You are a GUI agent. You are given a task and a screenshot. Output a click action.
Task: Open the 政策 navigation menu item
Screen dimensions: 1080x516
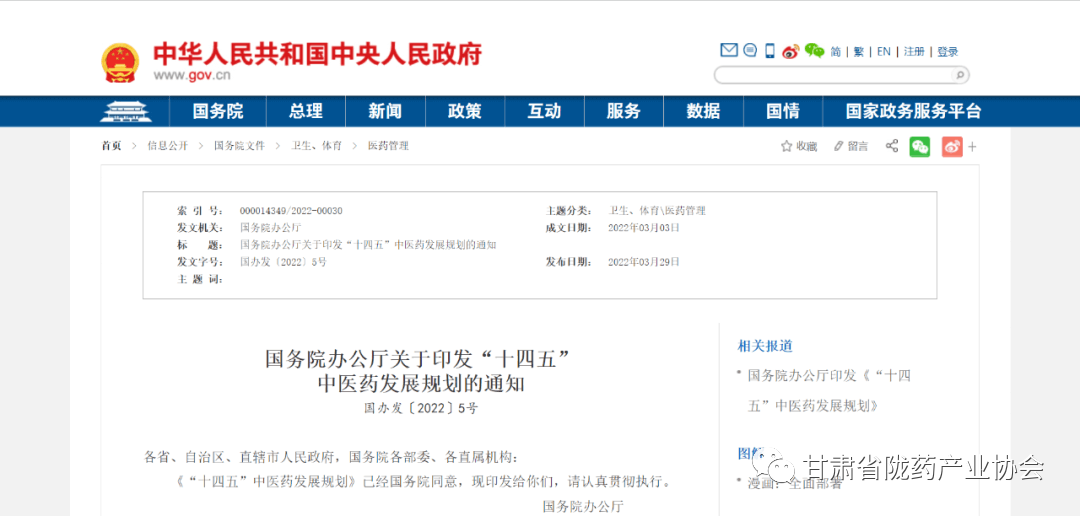[x=465, y=111]
